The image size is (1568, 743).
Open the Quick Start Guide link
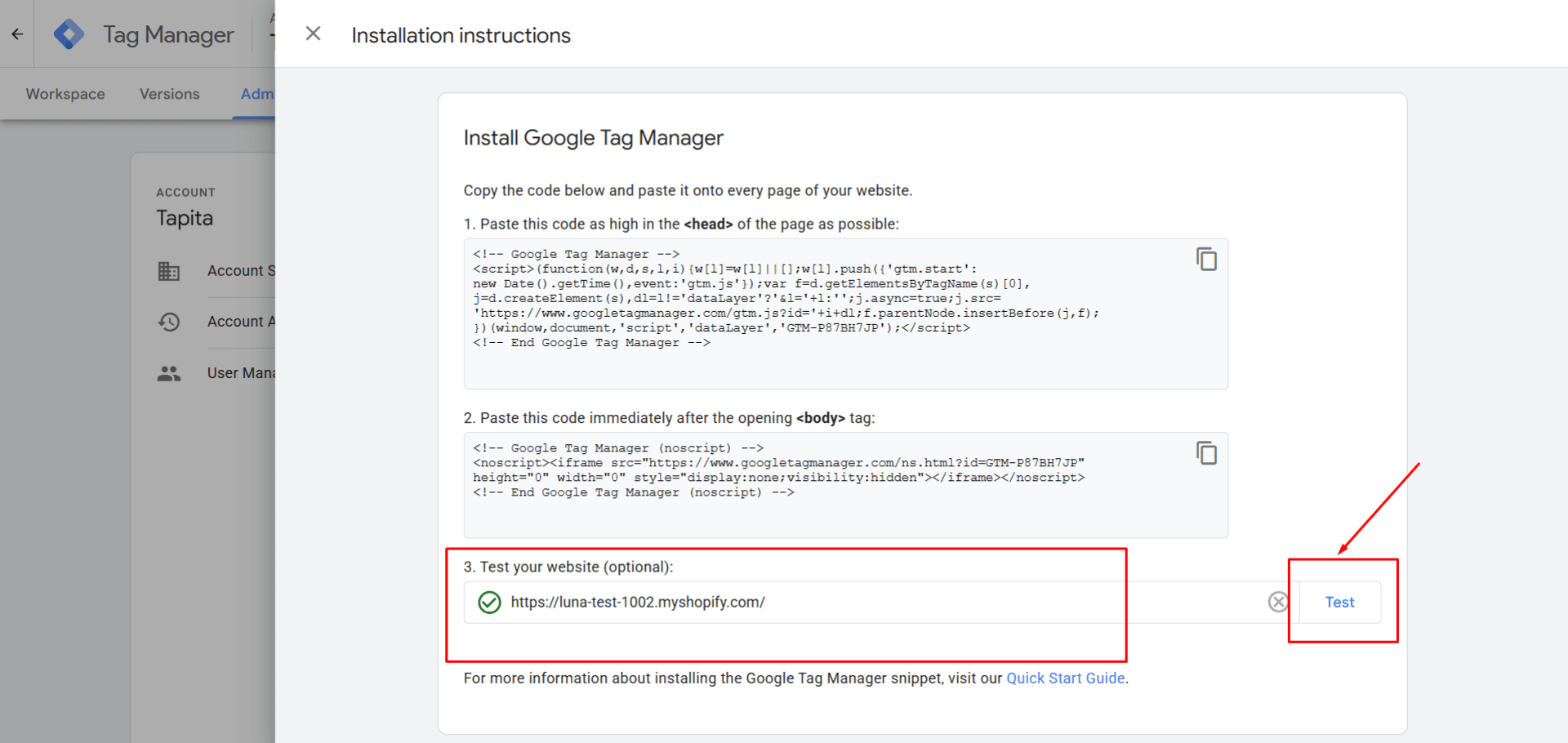coord(1065,678)
